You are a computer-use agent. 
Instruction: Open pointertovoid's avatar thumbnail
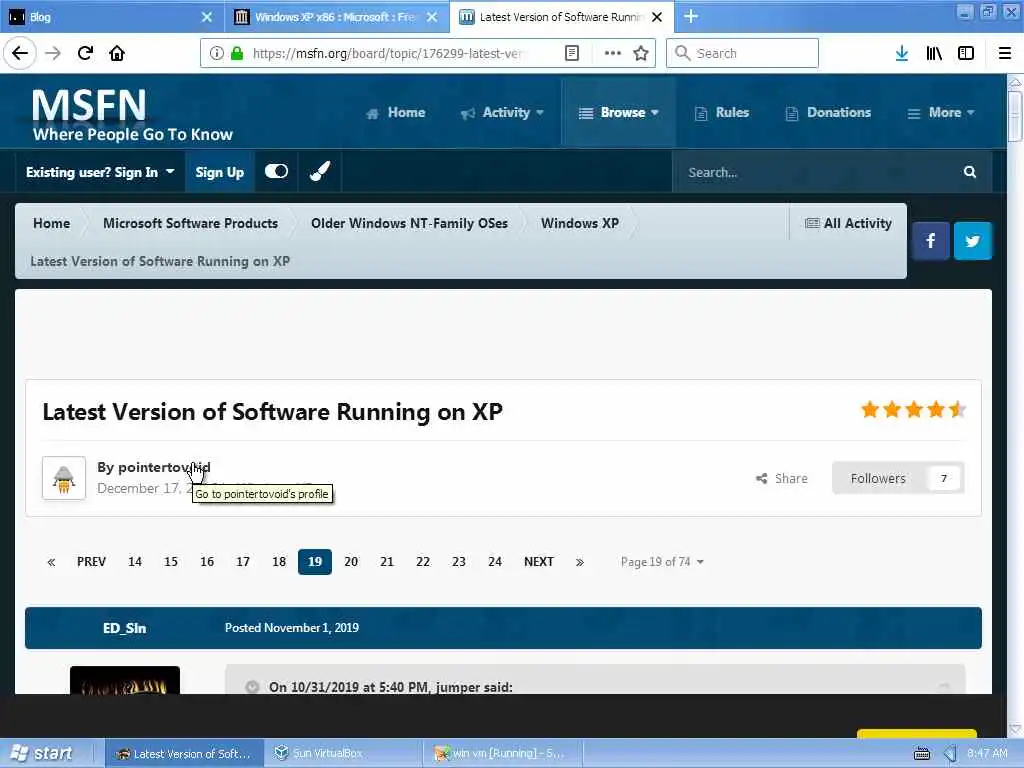pyautogui.click(x=64, y=478)
